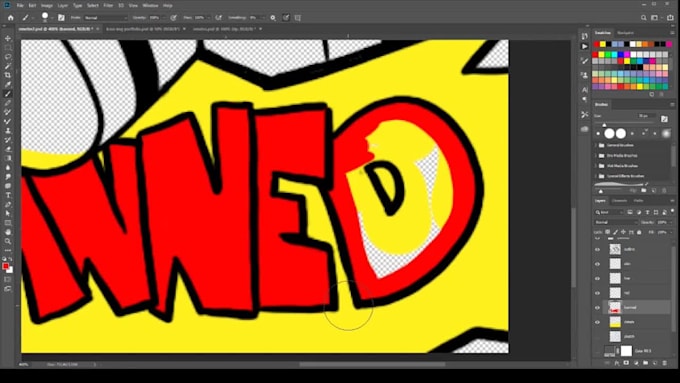
Task: Switch to the Channels tab
Action: [619, 200]
